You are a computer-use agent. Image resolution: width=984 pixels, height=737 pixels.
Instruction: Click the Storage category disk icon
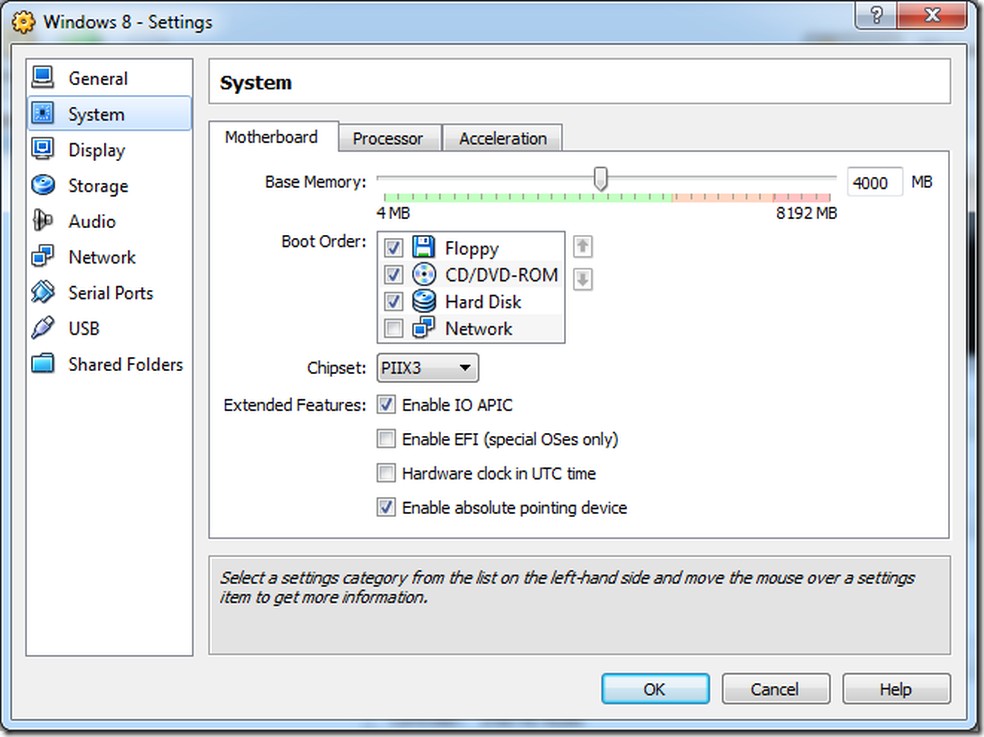[43, 185]
